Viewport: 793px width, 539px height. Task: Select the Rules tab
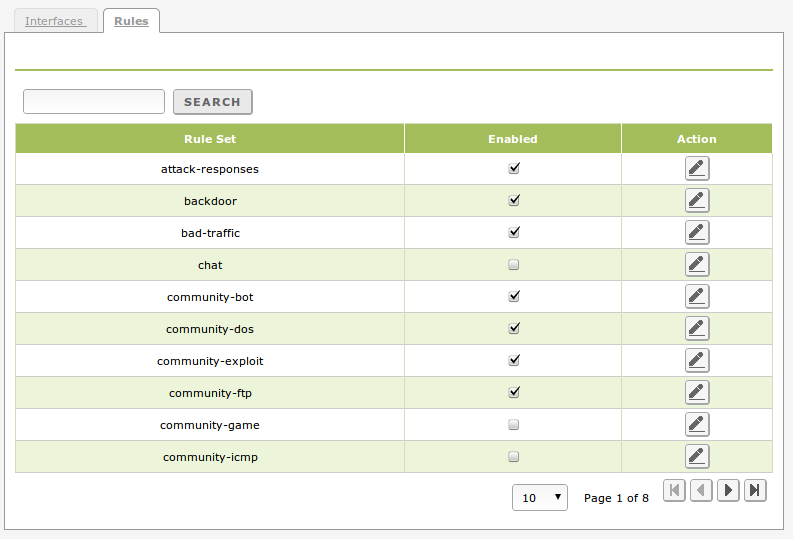131,21
